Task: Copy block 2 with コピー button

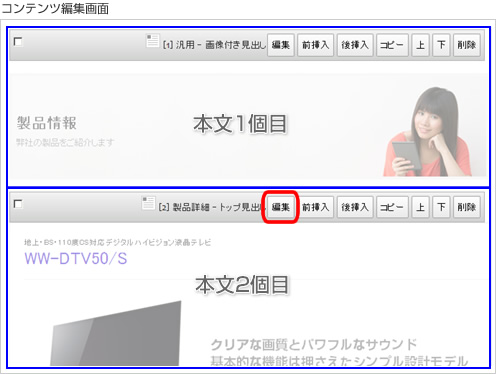Action: [392, 207]
